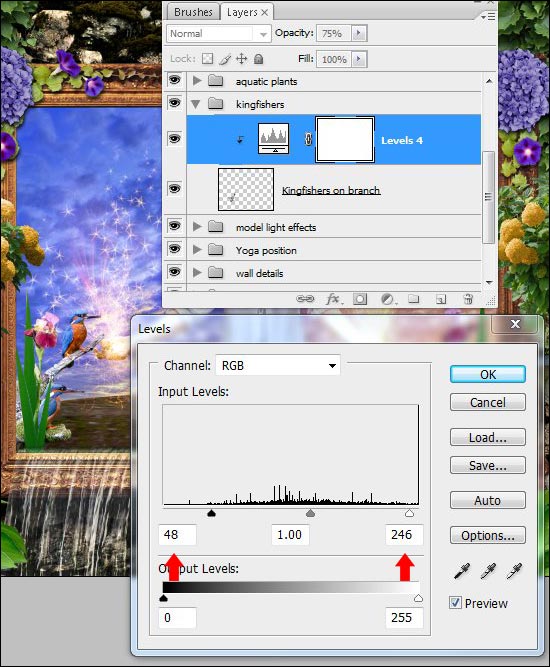
Task: Click the Save... button
Action: click(x=487, y=465)
